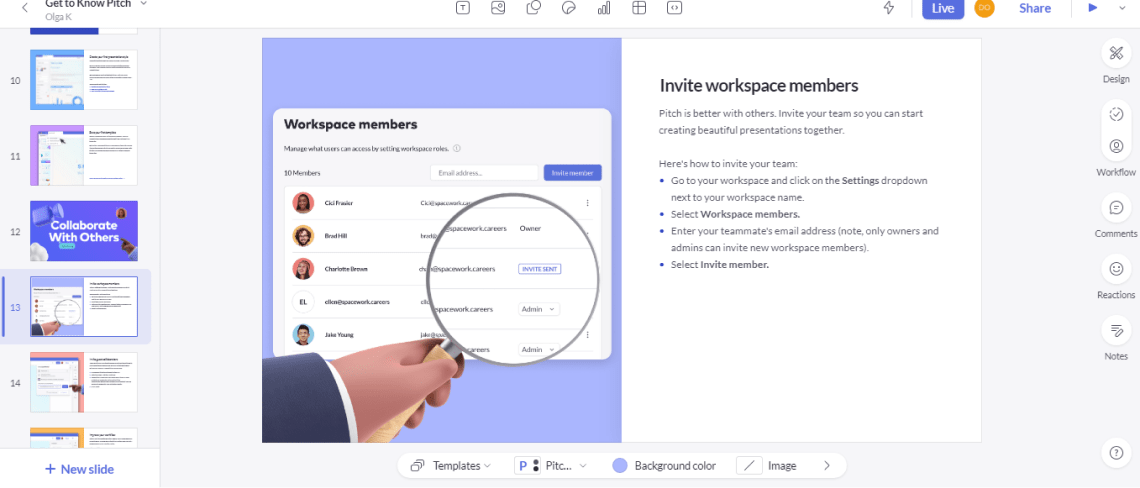Click the Live button

click(x=943, y=8)
